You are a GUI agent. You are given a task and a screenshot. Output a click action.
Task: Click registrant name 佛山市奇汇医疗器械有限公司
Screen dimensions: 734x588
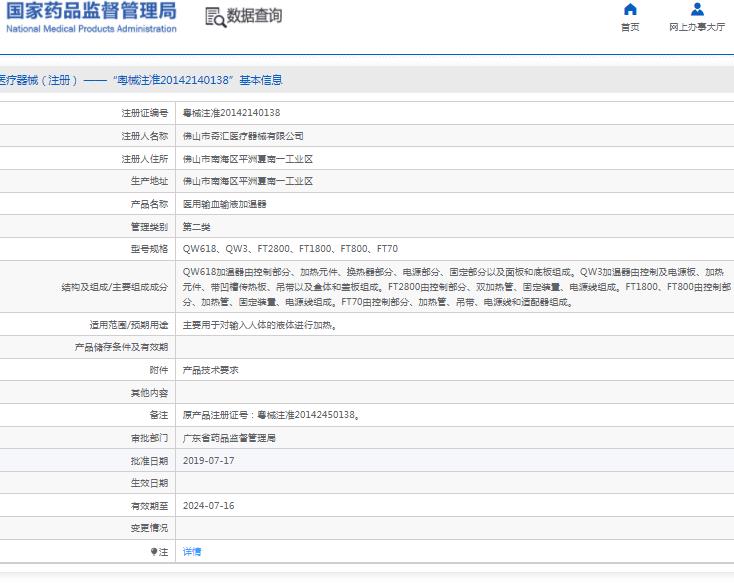(243, 136)
